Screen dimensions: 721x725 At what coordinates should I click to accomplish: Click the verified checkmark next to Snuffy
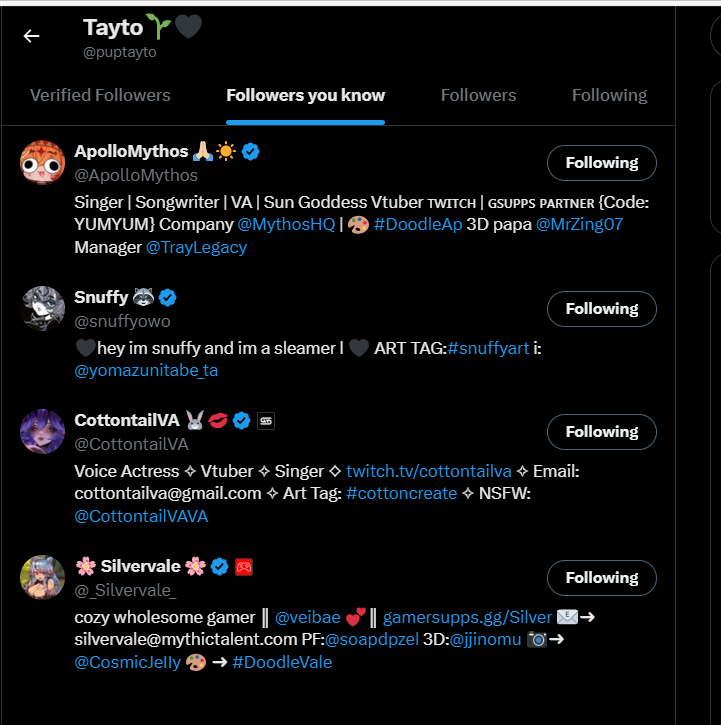click(x=168, y=297)
